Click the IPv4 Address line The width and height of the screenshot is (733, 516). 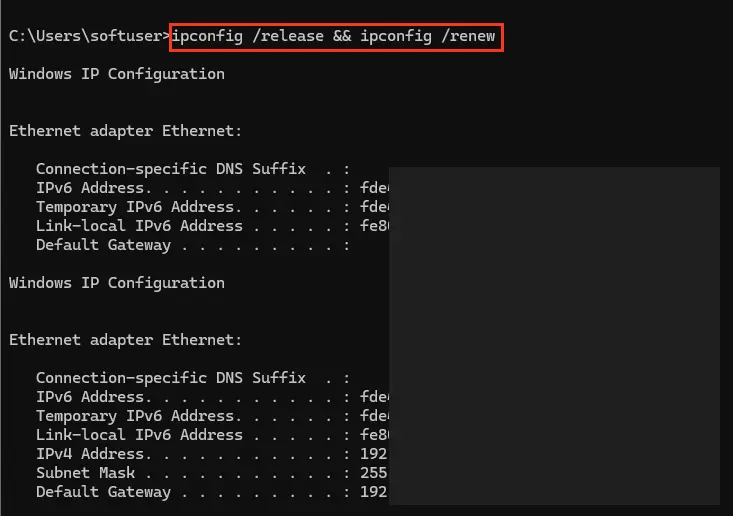pos(212,454)
